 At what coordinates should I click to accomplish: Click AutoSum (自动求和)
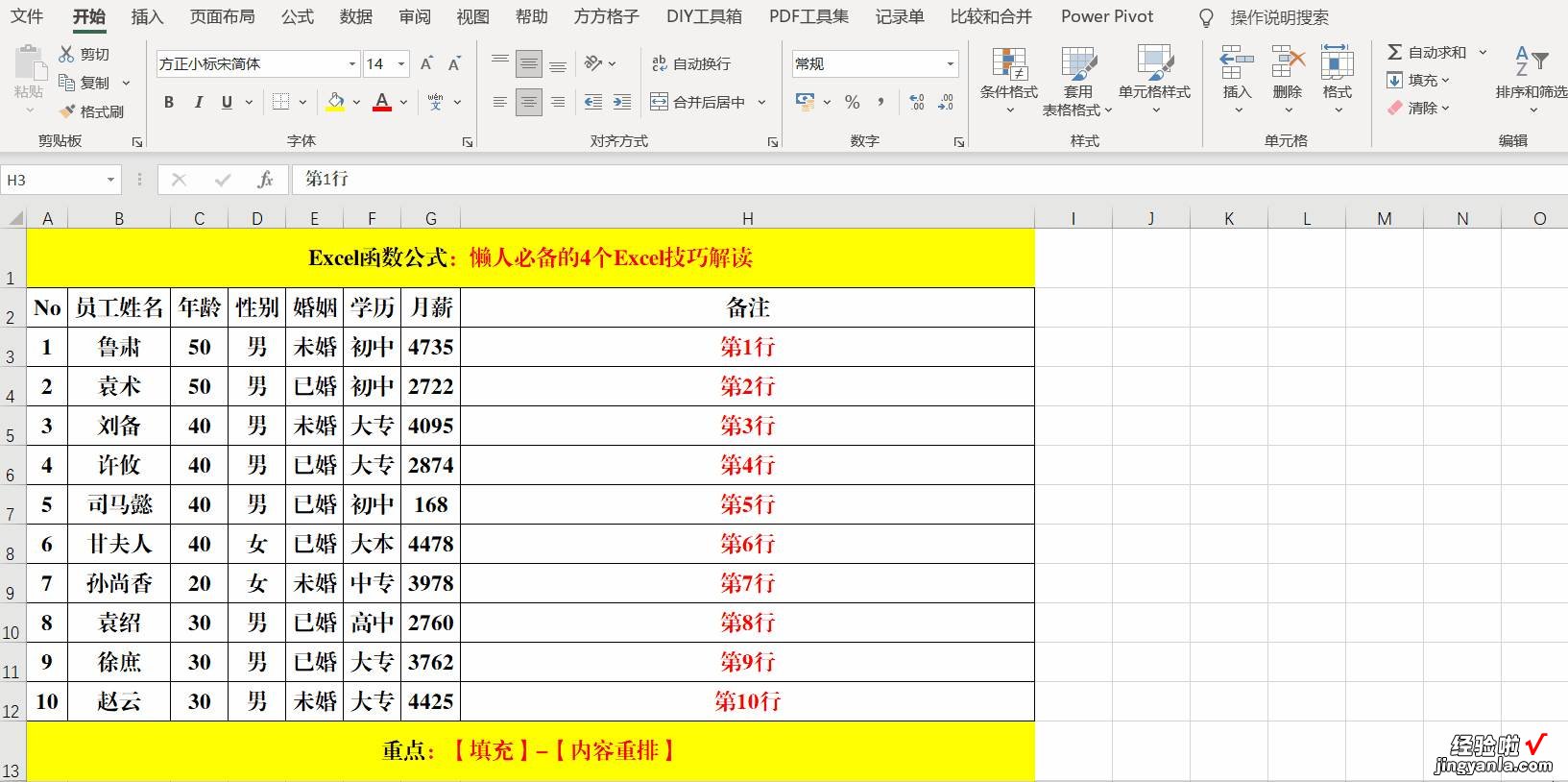click(1427, 52)
